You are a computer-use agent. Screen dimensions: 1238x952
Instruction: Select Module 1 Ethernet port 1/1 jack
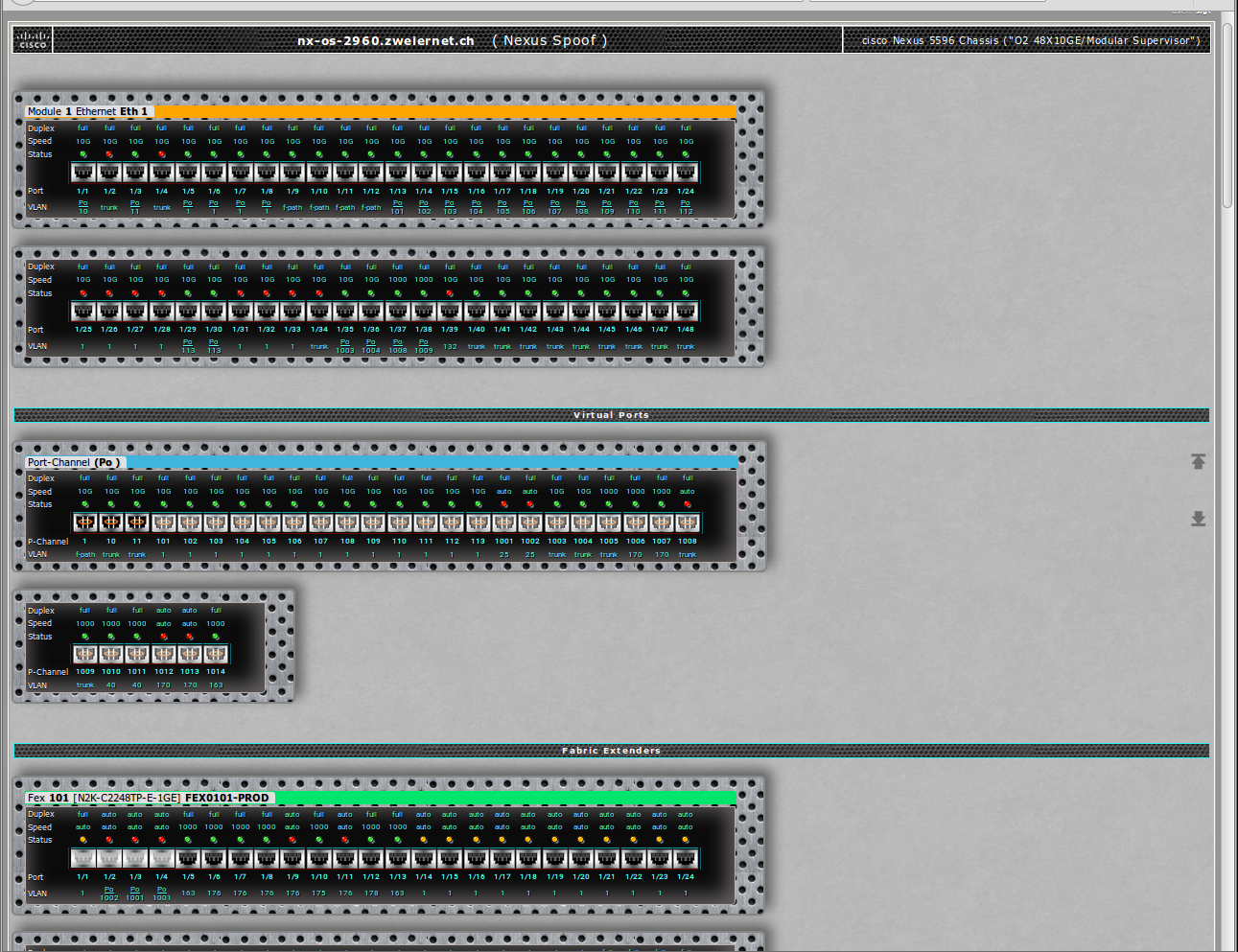pos(83,173)
